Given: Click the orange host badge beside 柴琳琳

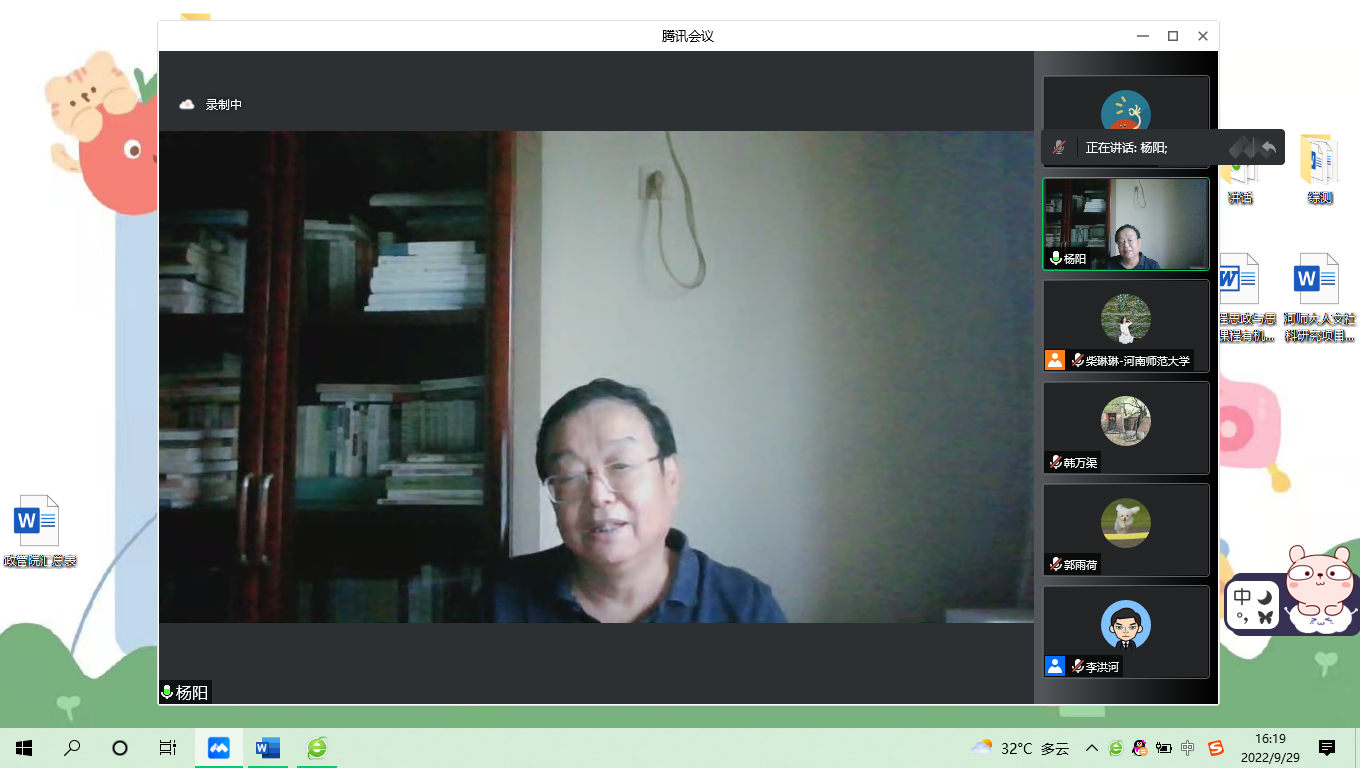Looking at the screenshot, I should coord(1054,360).
